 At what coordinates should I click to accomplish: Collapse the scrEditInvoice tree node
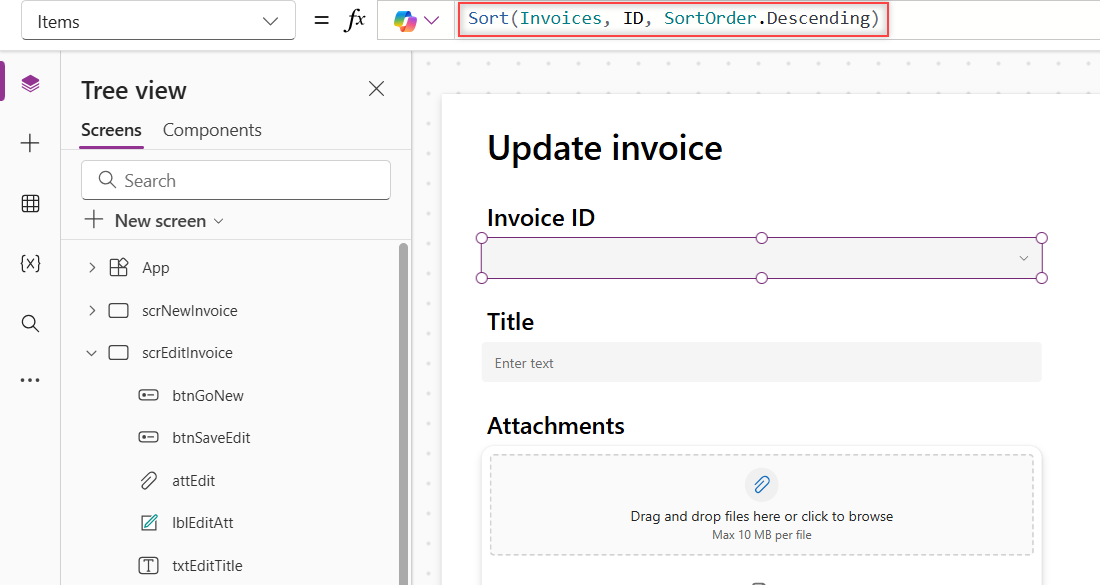coord(92,353)
